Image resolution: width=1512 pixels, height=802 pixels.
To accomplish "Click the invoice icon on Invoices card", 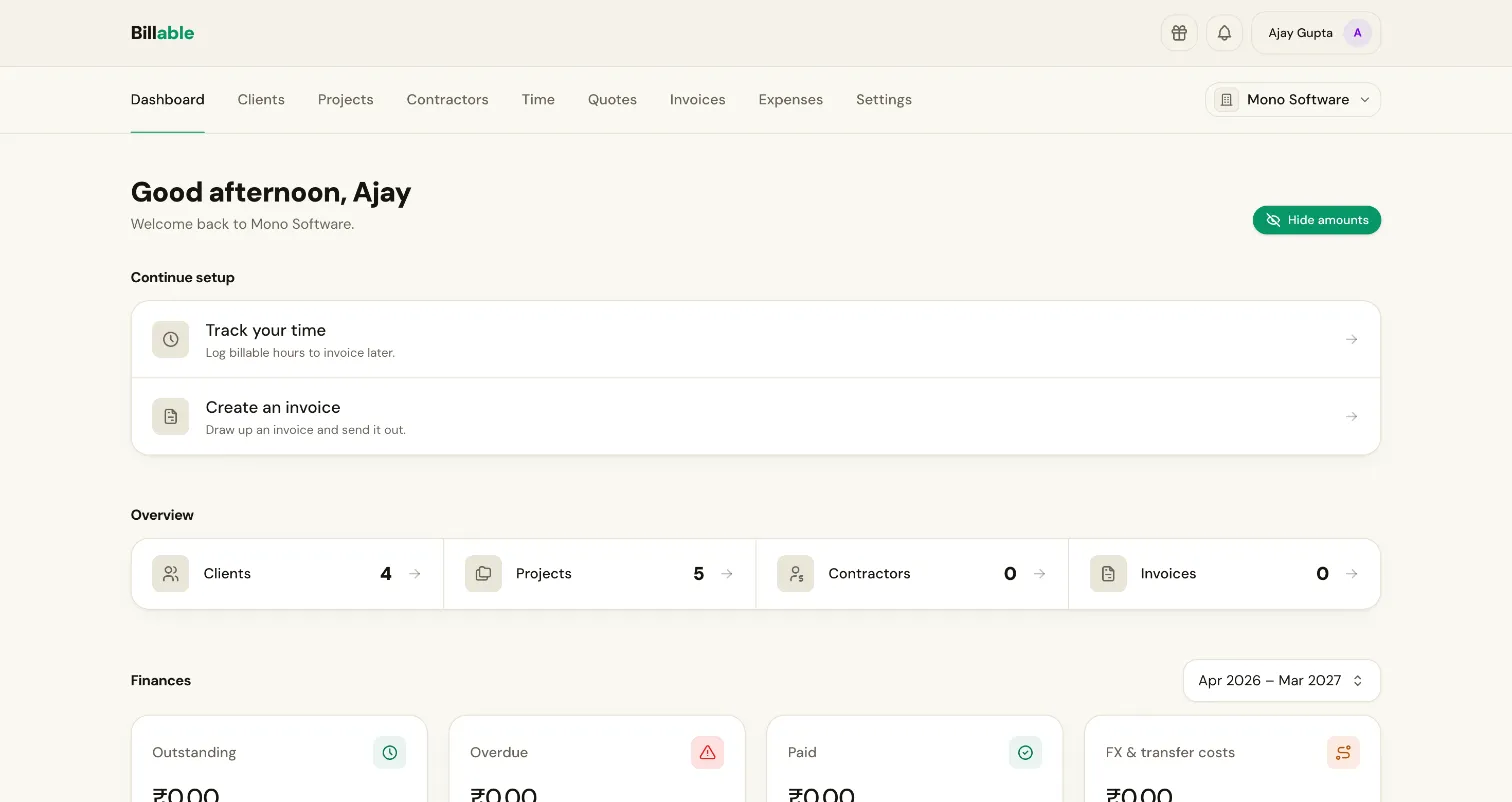I will (1108, 574).
